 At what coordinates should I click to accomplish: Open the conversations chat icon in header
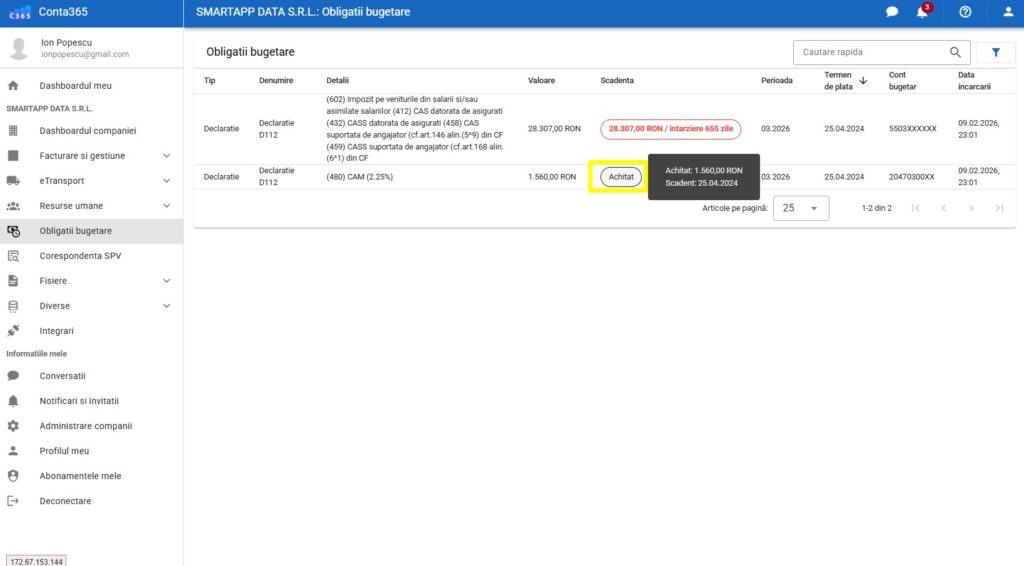click(892, 12)
